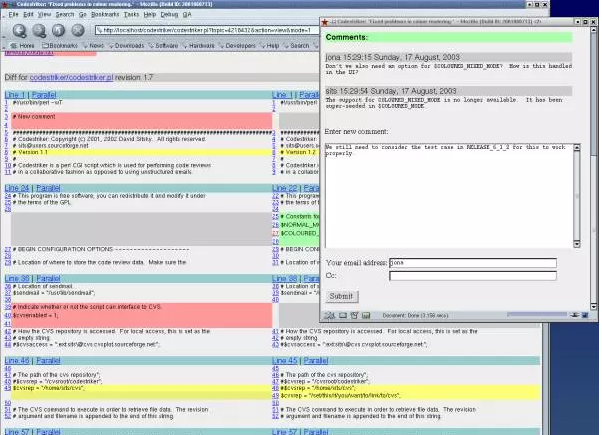Click the left-side 'Line 46' link
The image size is (602, 435).
(17, 361)
